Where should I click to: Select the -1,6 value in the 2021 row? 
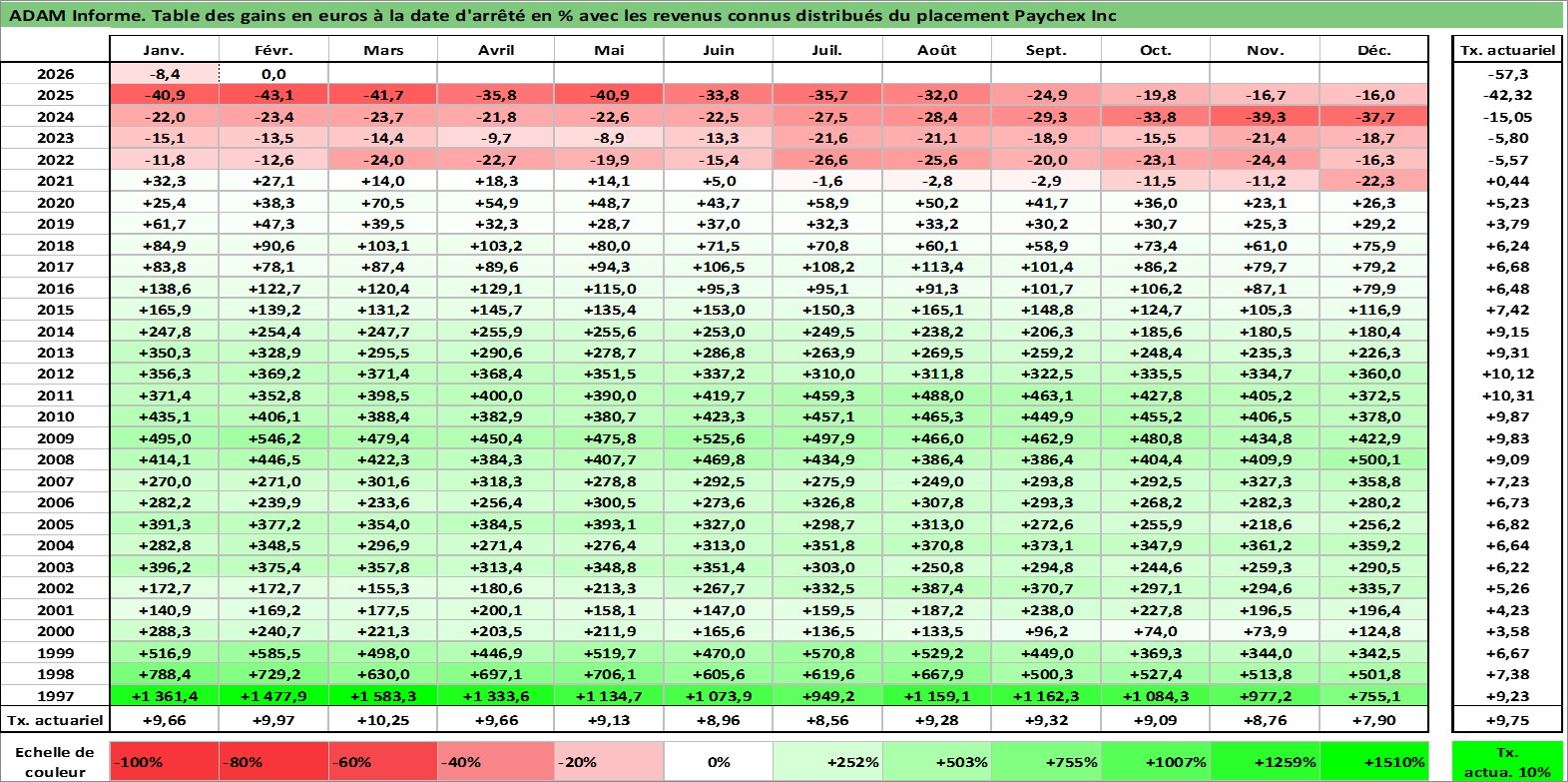coord(827,181)
